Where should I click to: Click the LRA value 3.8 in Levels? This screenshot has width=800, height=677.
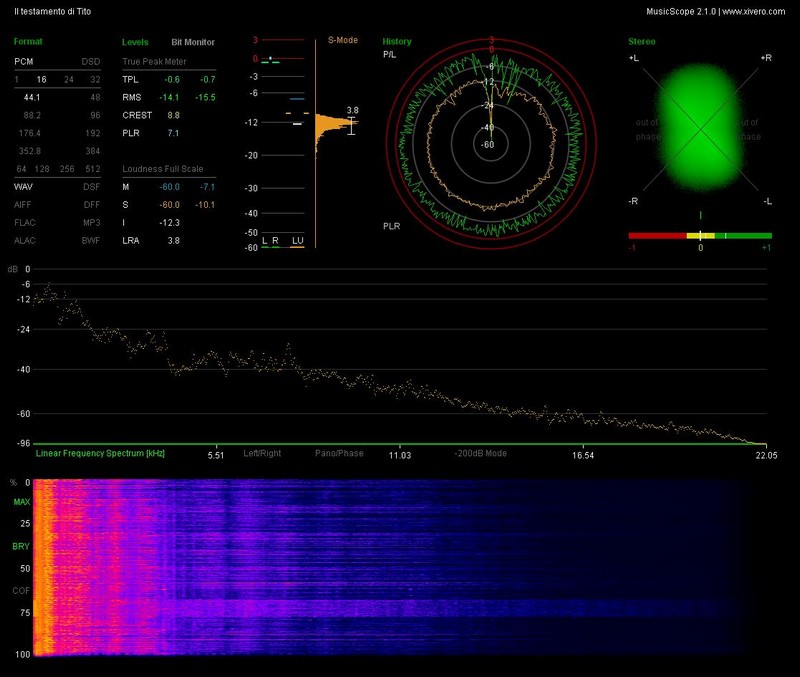(173, 240)
